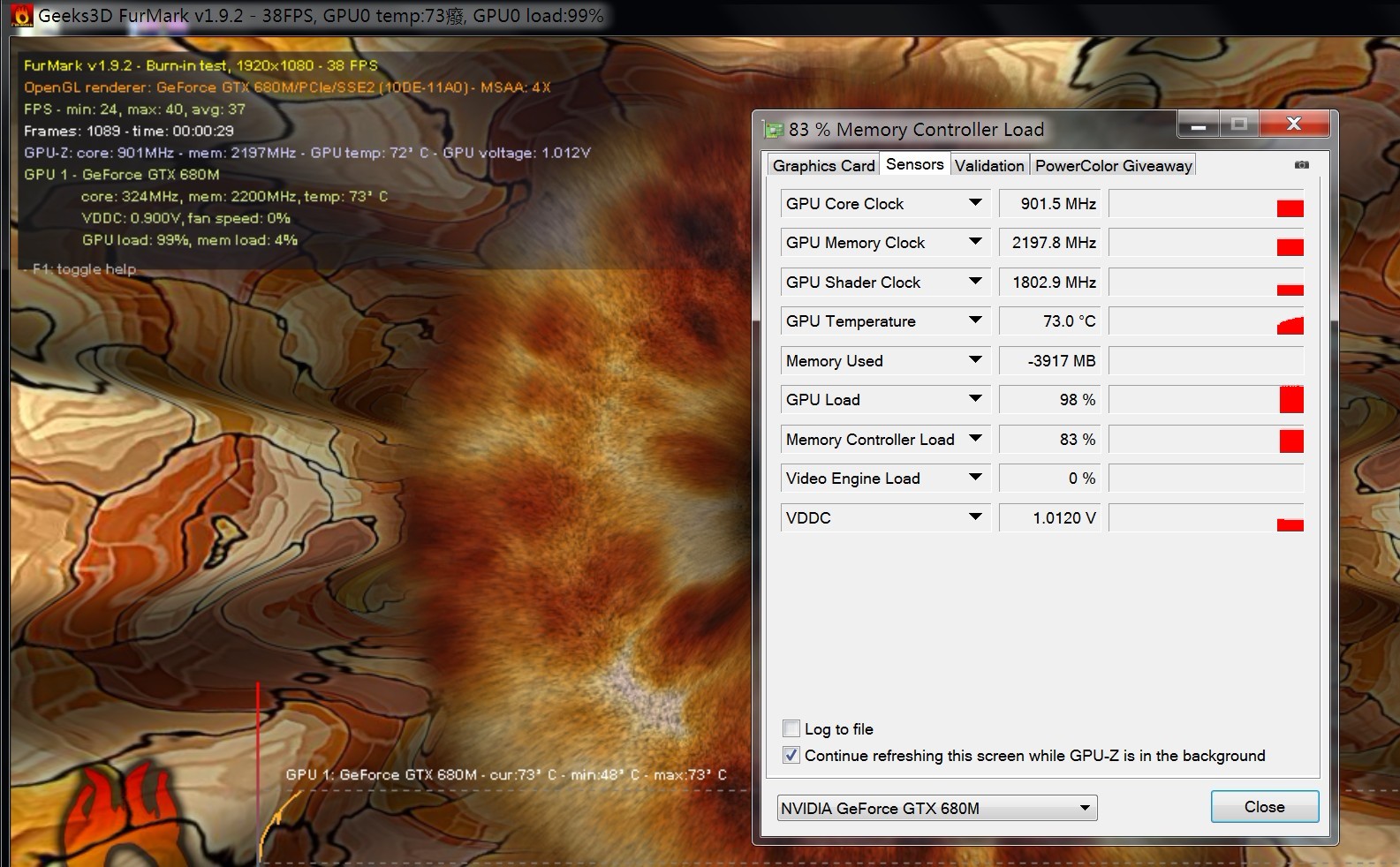The image size is (1400, 867).
Task: Click the 0 % video engine load value
Action: click(1050, 478)
